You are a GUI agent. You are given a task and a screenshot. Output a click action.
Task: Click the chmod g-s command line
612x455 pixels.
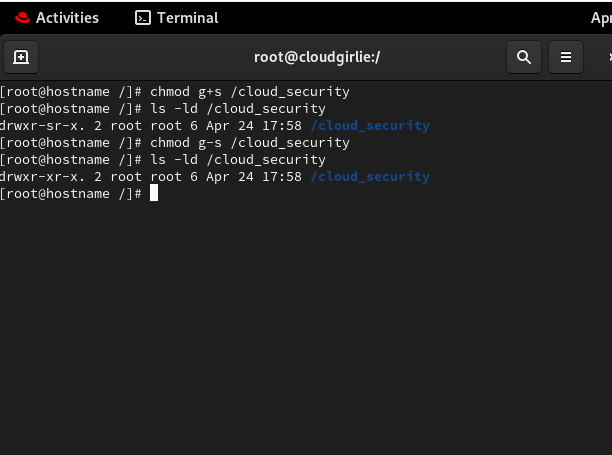coord(250,143)
